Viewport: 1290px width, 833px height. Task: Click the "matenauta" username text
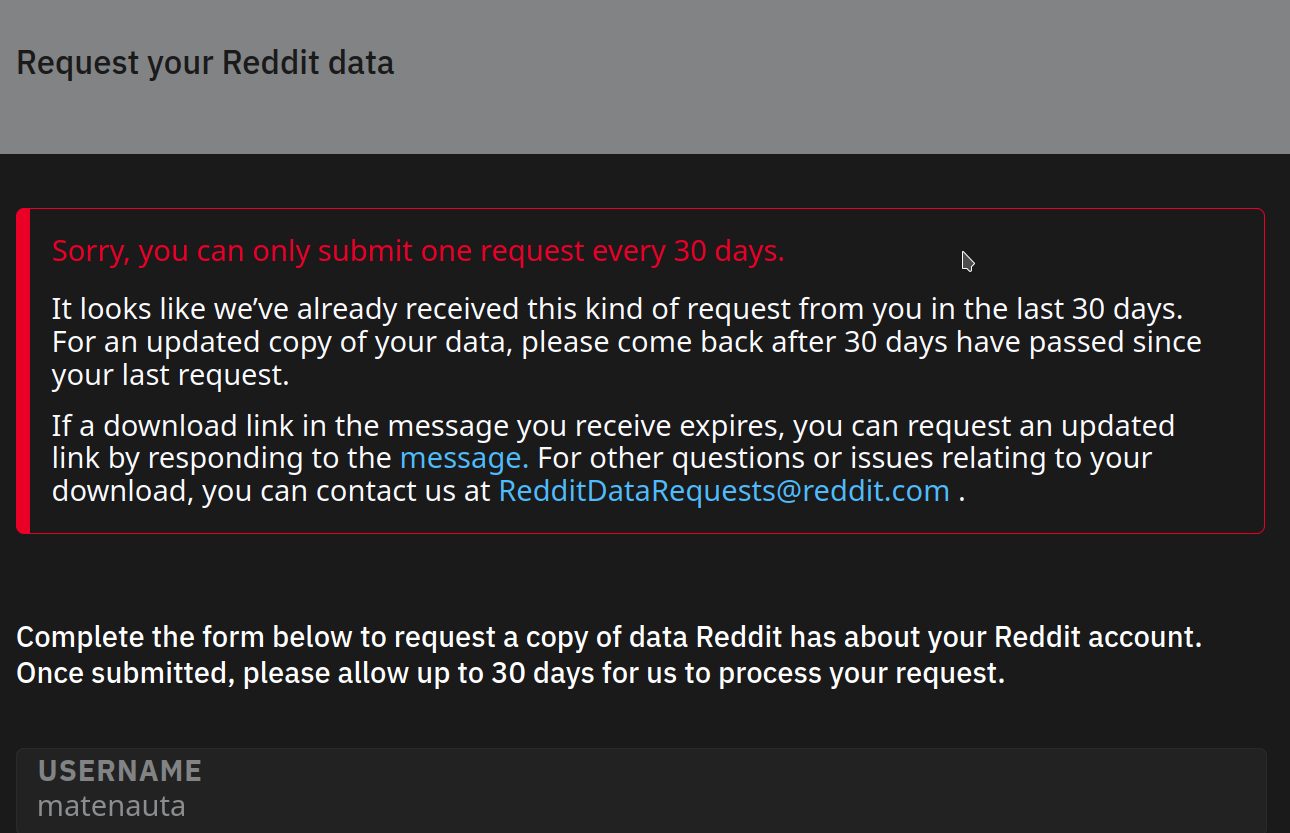pyautogui.click(x=111, y=806)
